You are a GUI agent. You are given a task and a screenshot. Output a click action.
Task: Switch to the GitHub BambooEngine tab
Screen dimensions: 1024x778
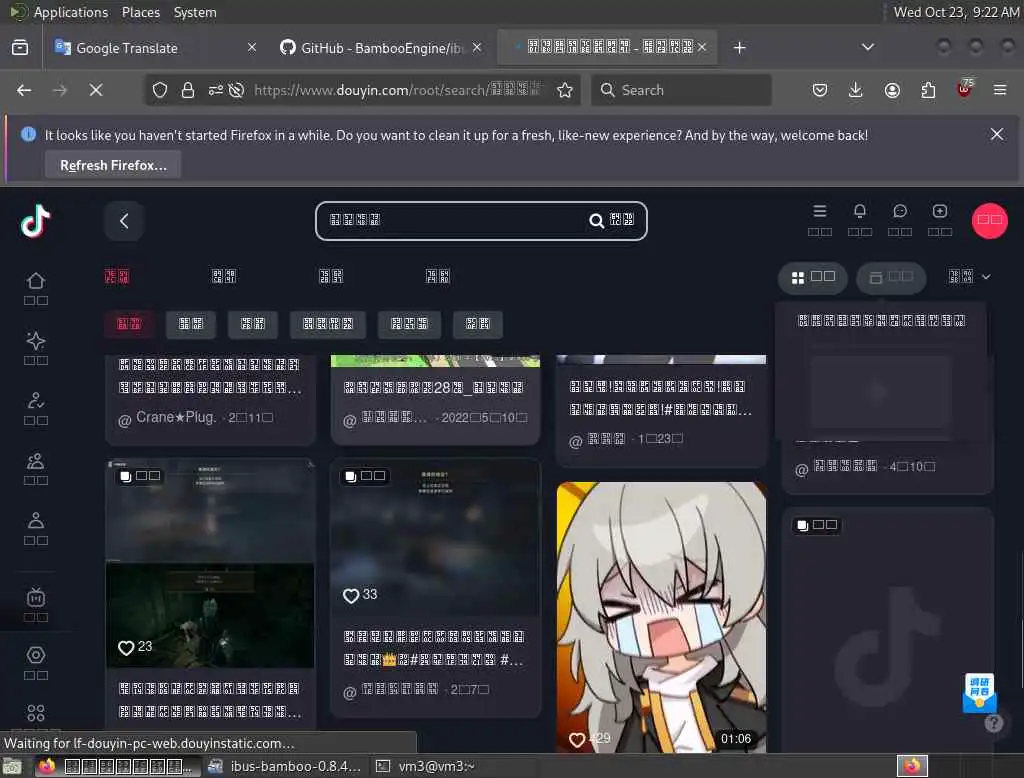tap(381, 48)
